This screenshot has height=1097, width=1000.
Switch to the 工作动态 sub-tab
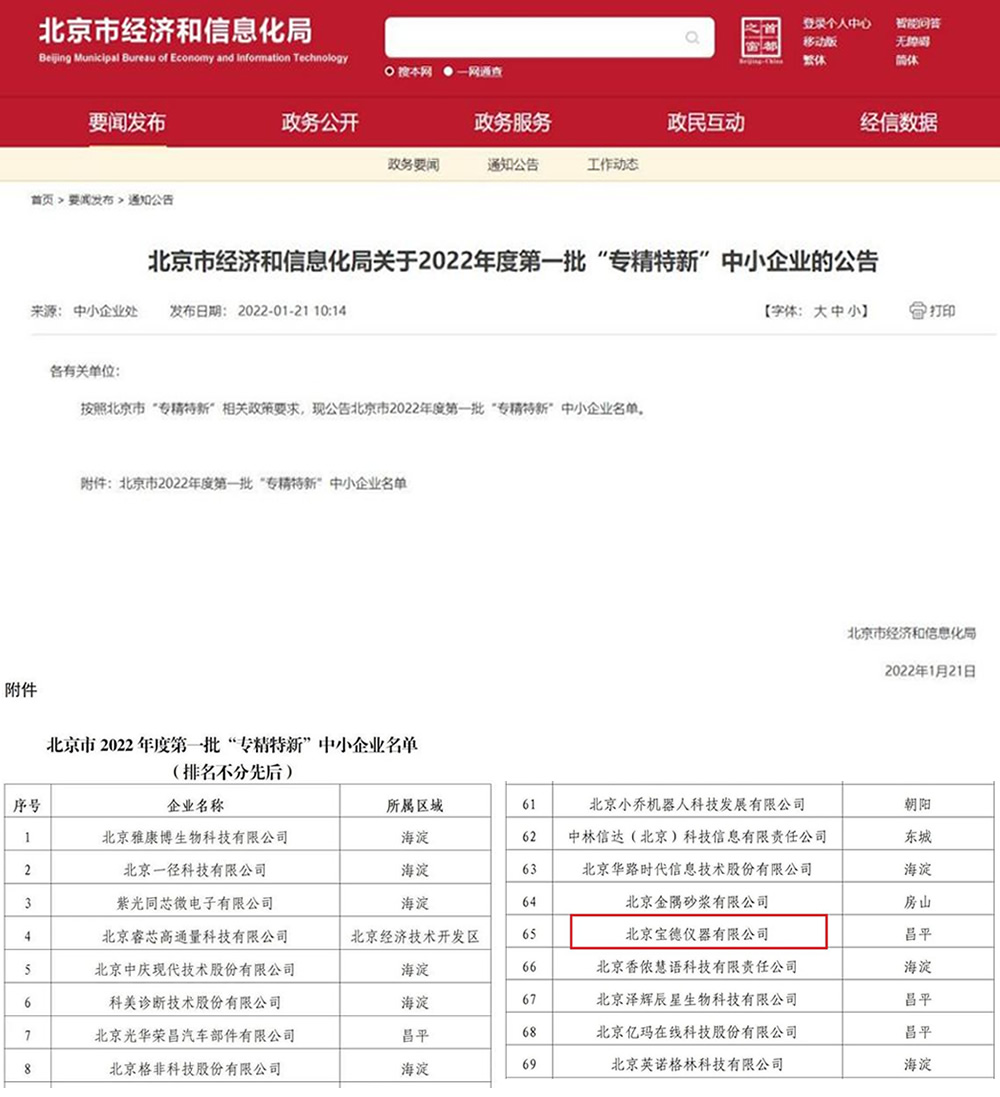612,164
